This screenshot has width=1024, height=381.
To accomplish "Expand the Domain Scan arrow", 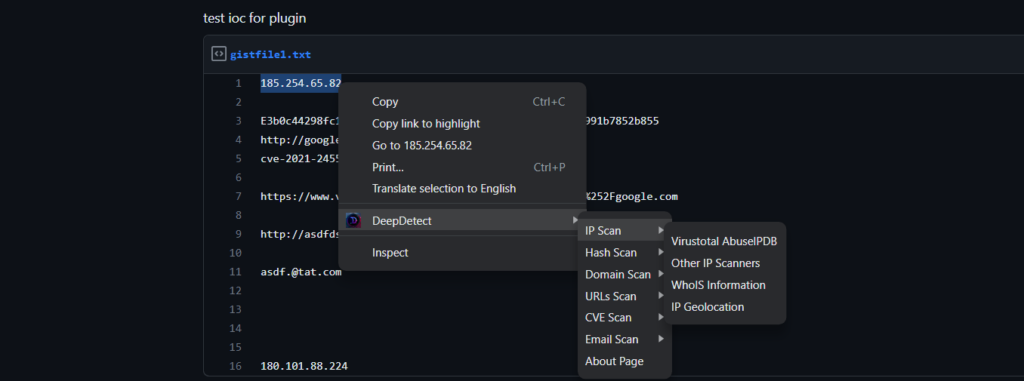I will click(661, 274).
